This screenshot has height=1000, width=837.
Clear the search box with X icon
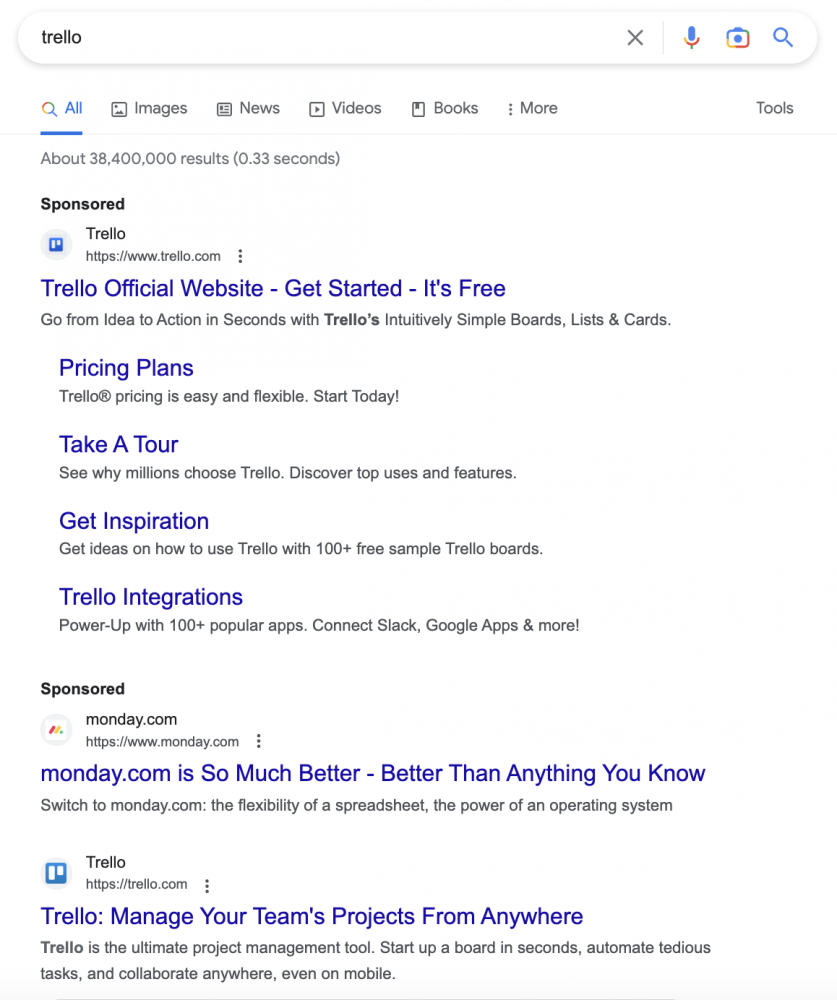coord(635,38)
